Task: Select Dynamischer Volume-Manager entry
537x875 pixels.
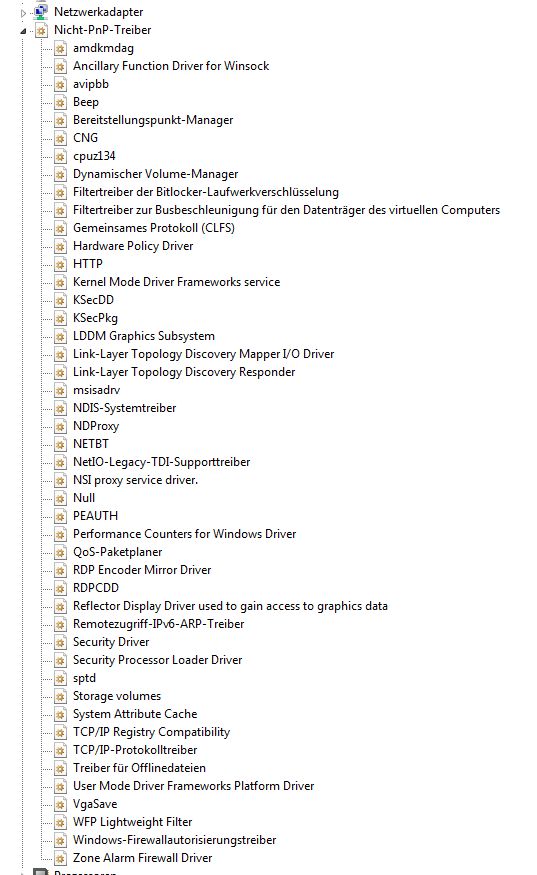Action: pyautogui.click(x=155, y=174)
